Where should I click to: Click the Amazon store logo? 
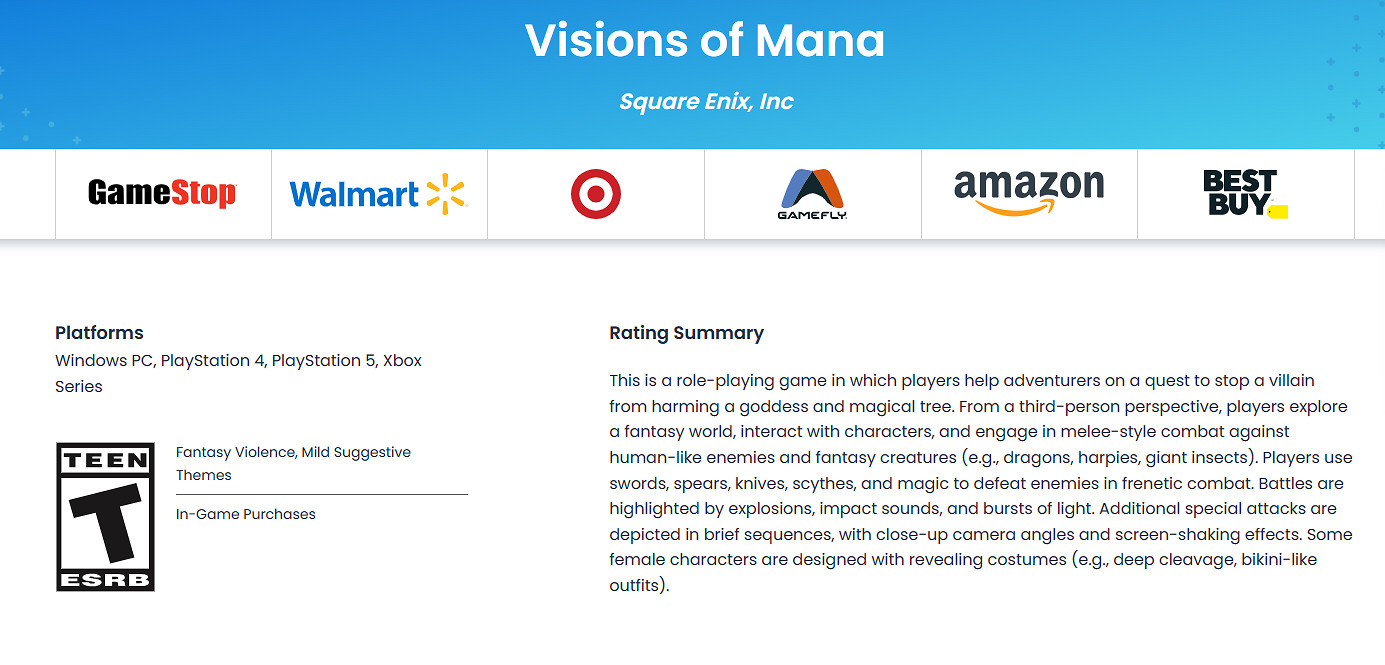pos(1029,192)
